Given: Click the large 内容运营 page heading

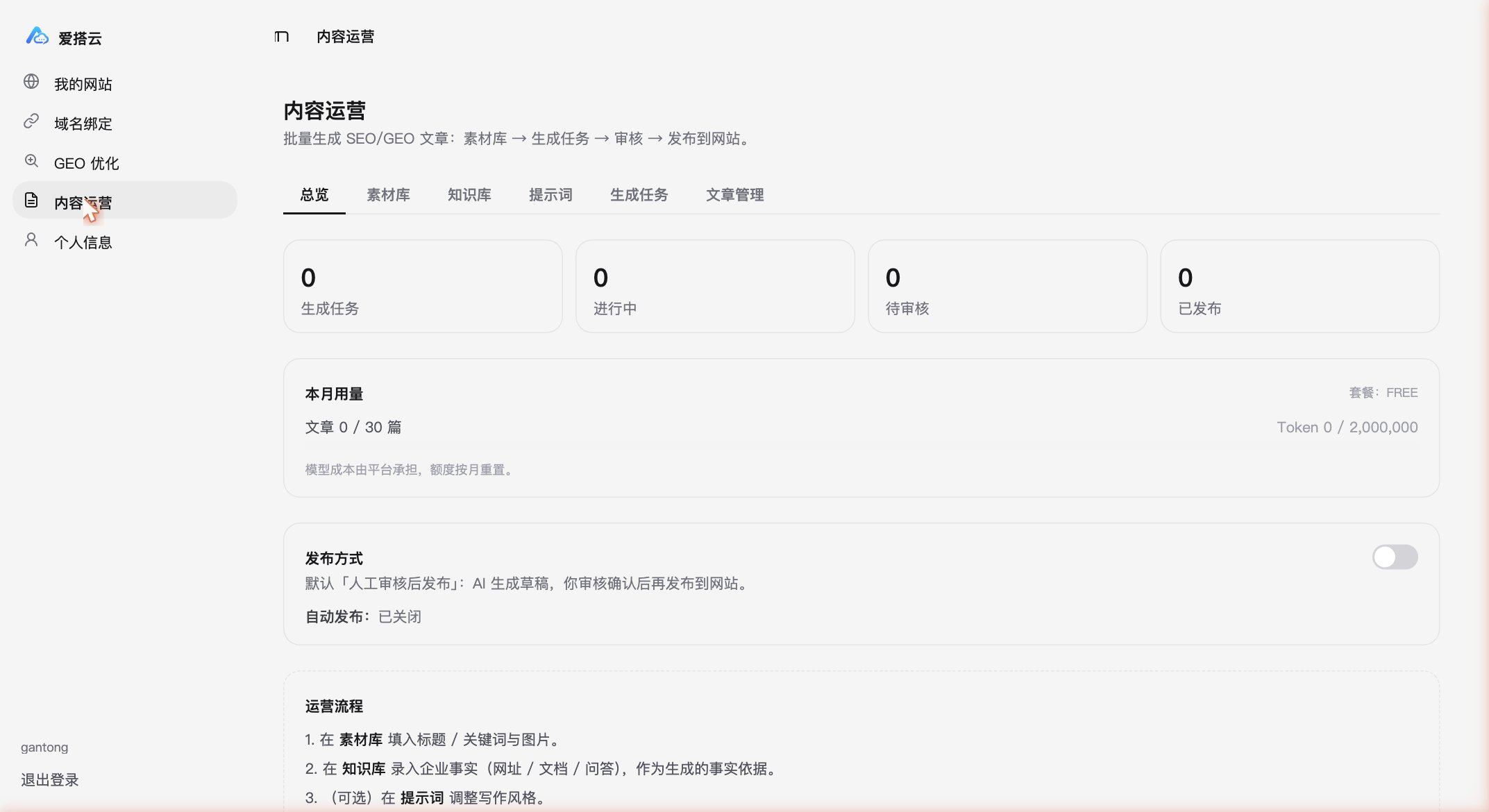Looking at the screenshot, I should [324, 110].
